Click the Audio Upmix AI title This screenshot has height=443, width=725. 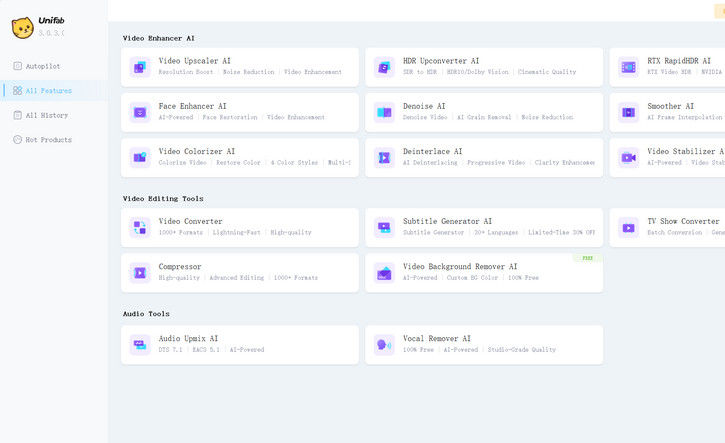pos(188,339)
